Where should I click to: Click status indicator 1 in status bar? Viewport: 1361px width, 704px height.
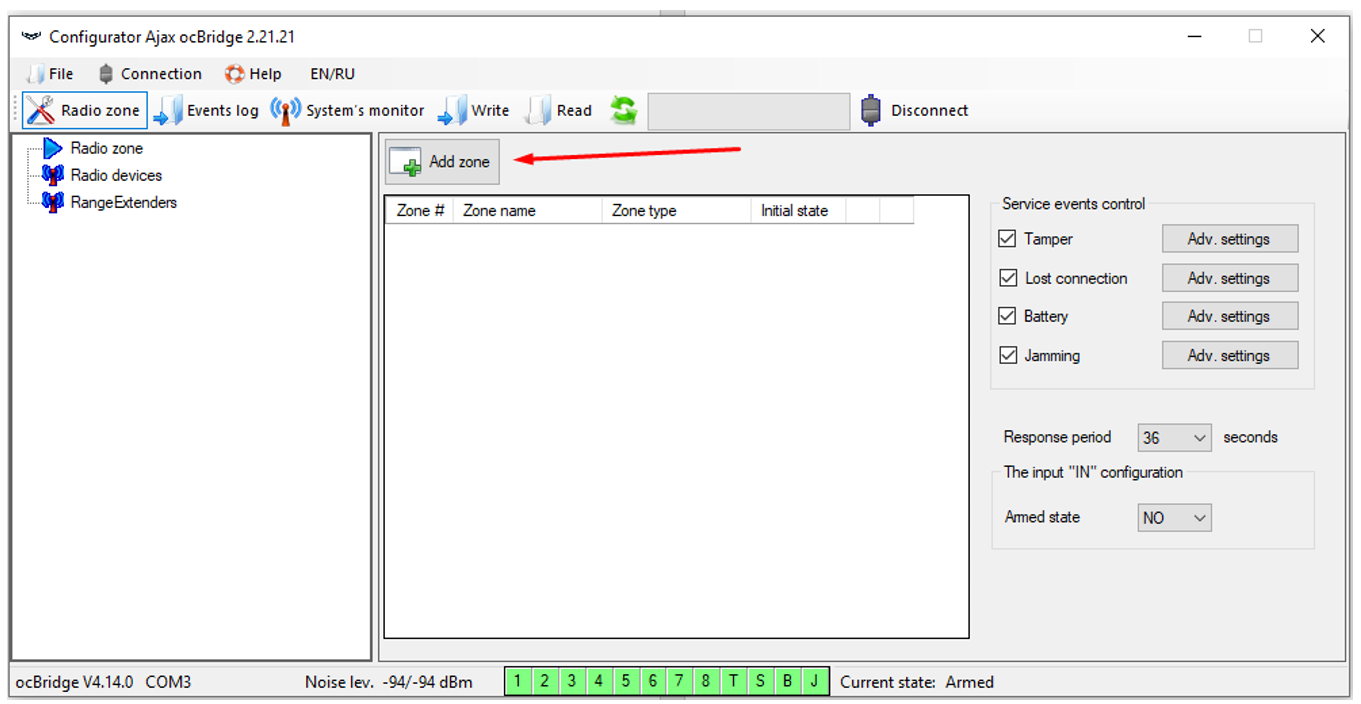pos(518,682)
